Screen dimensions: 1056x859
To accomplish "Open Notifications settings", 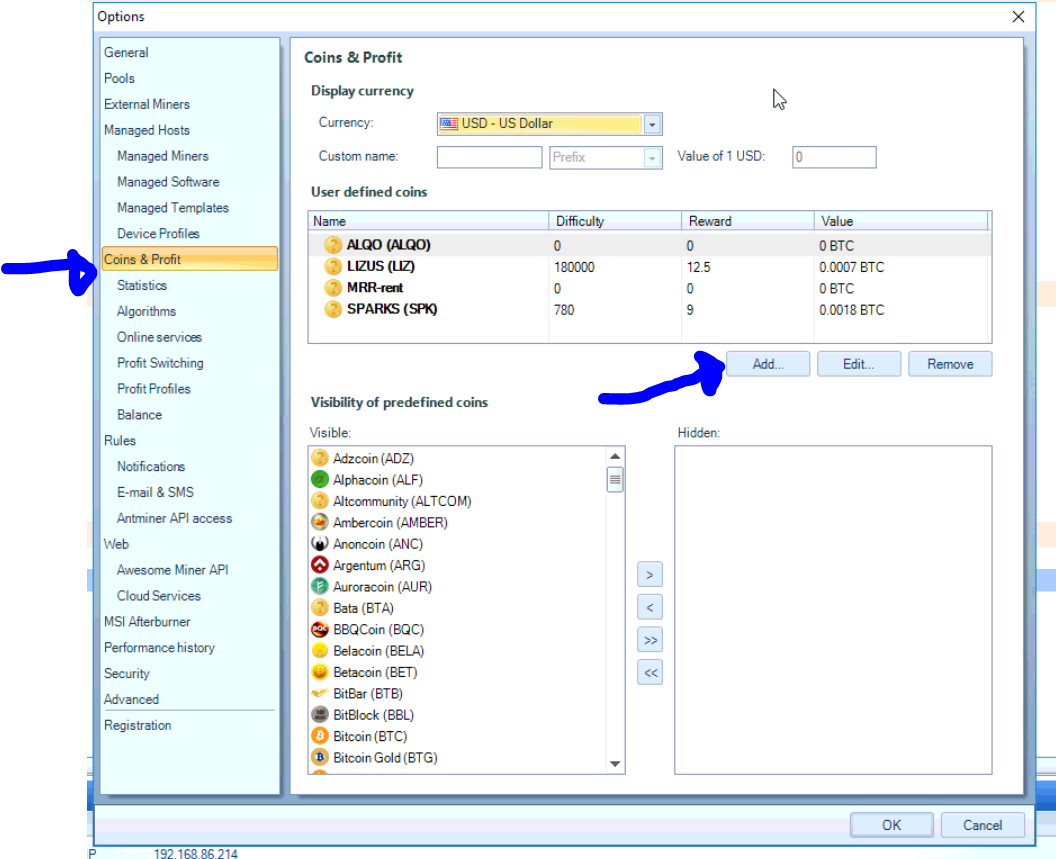I will pyautogui.click(x=151, y=466).
